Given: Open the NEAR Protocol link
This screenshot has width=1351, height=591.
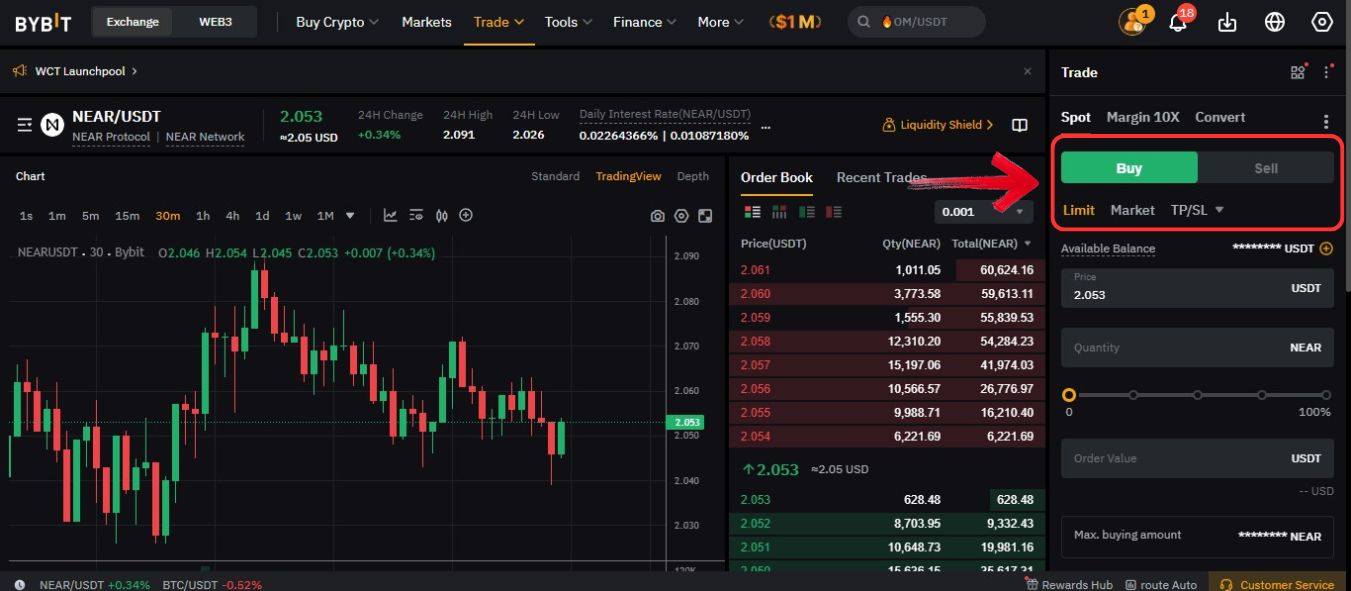Looking at the screenshot, I should click(x=111, y=137).
